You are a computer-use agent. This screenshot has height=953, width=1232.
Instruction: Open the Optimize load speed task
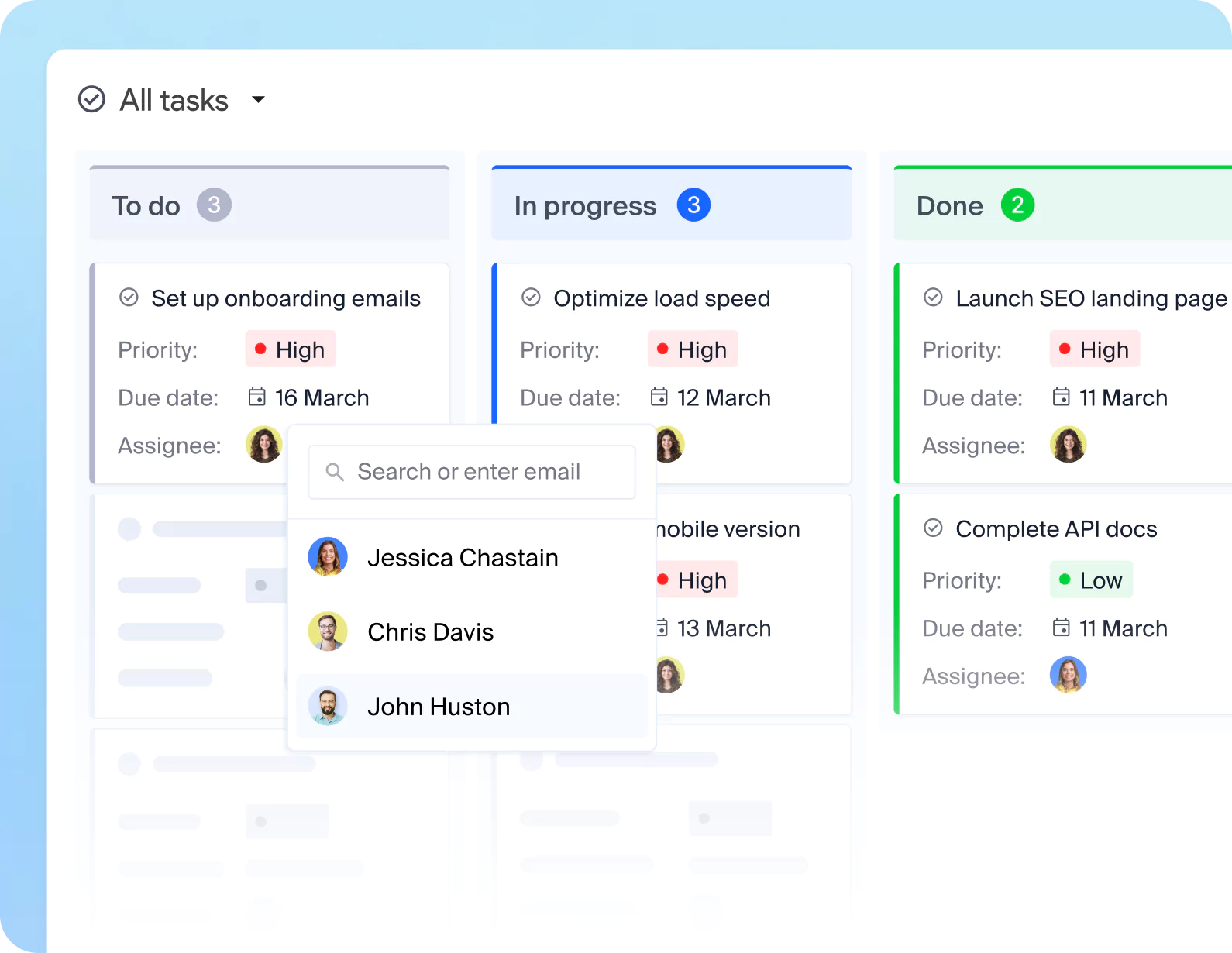662,298
